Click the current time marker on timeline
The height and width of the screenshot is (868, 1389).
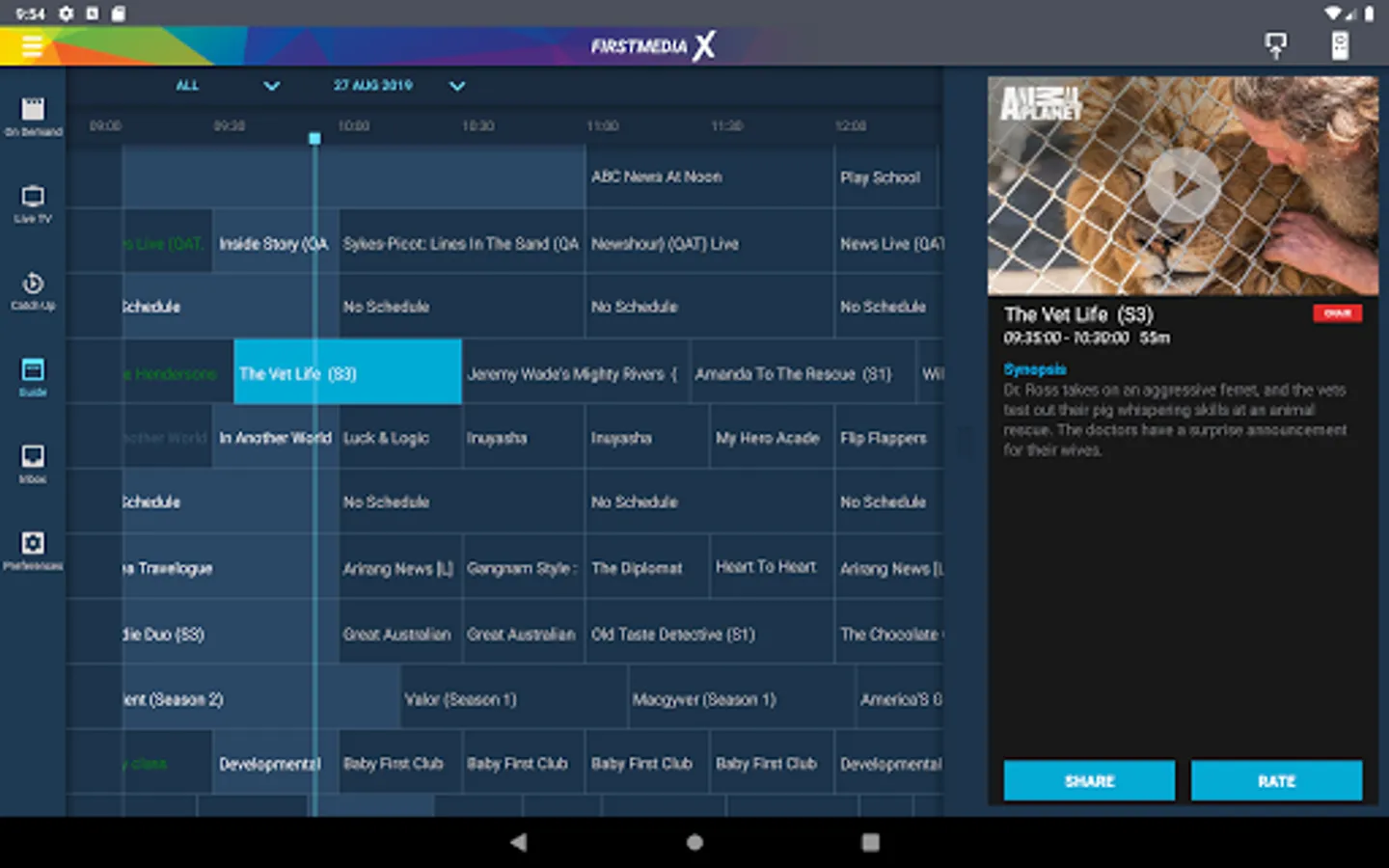click(314, 139)
